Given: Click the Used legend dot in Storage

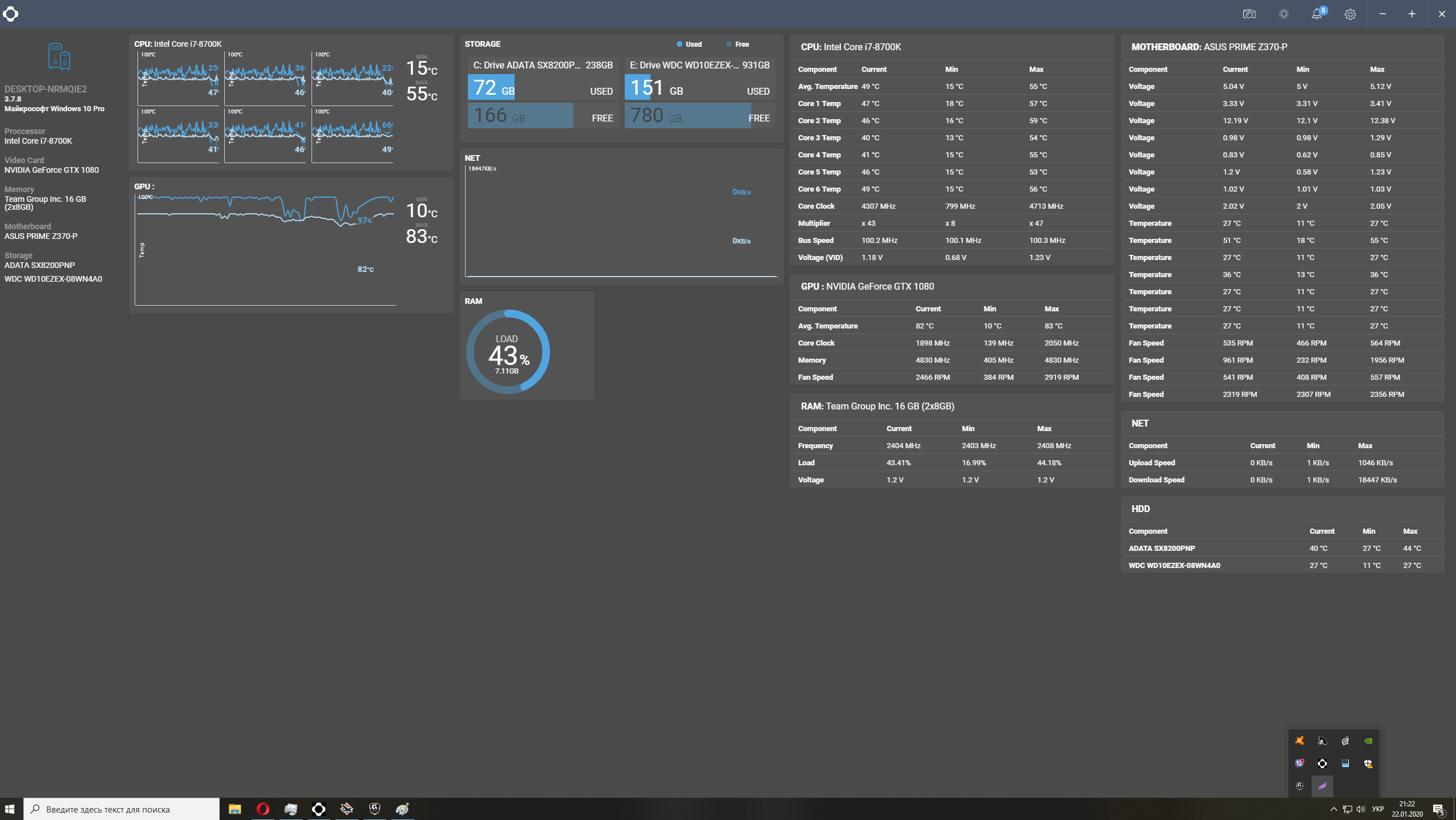Looking at the screenshot, I should [679, 44].
